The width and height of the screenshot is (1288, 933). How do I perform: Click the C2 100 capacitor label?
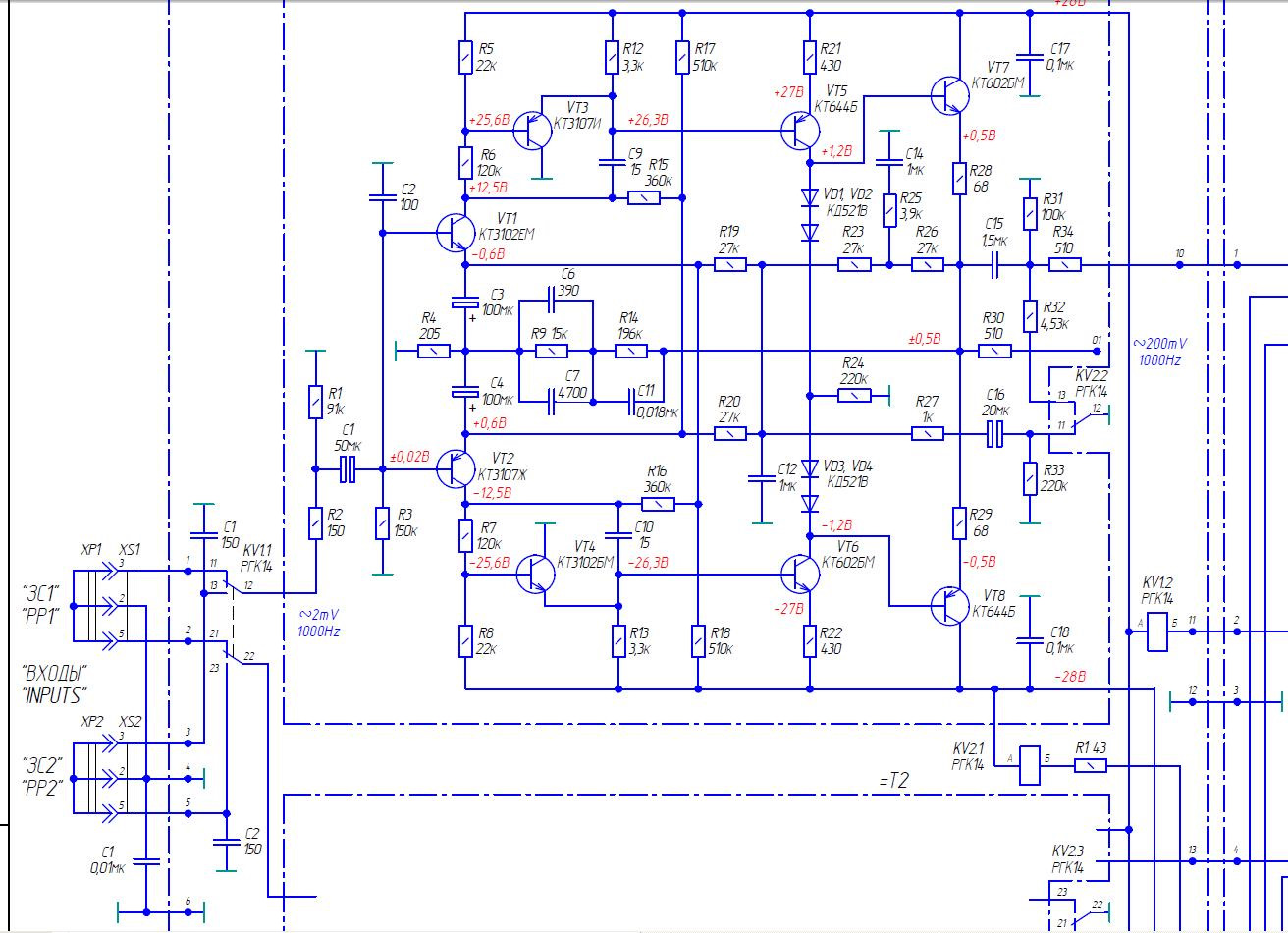pos(410,197)
